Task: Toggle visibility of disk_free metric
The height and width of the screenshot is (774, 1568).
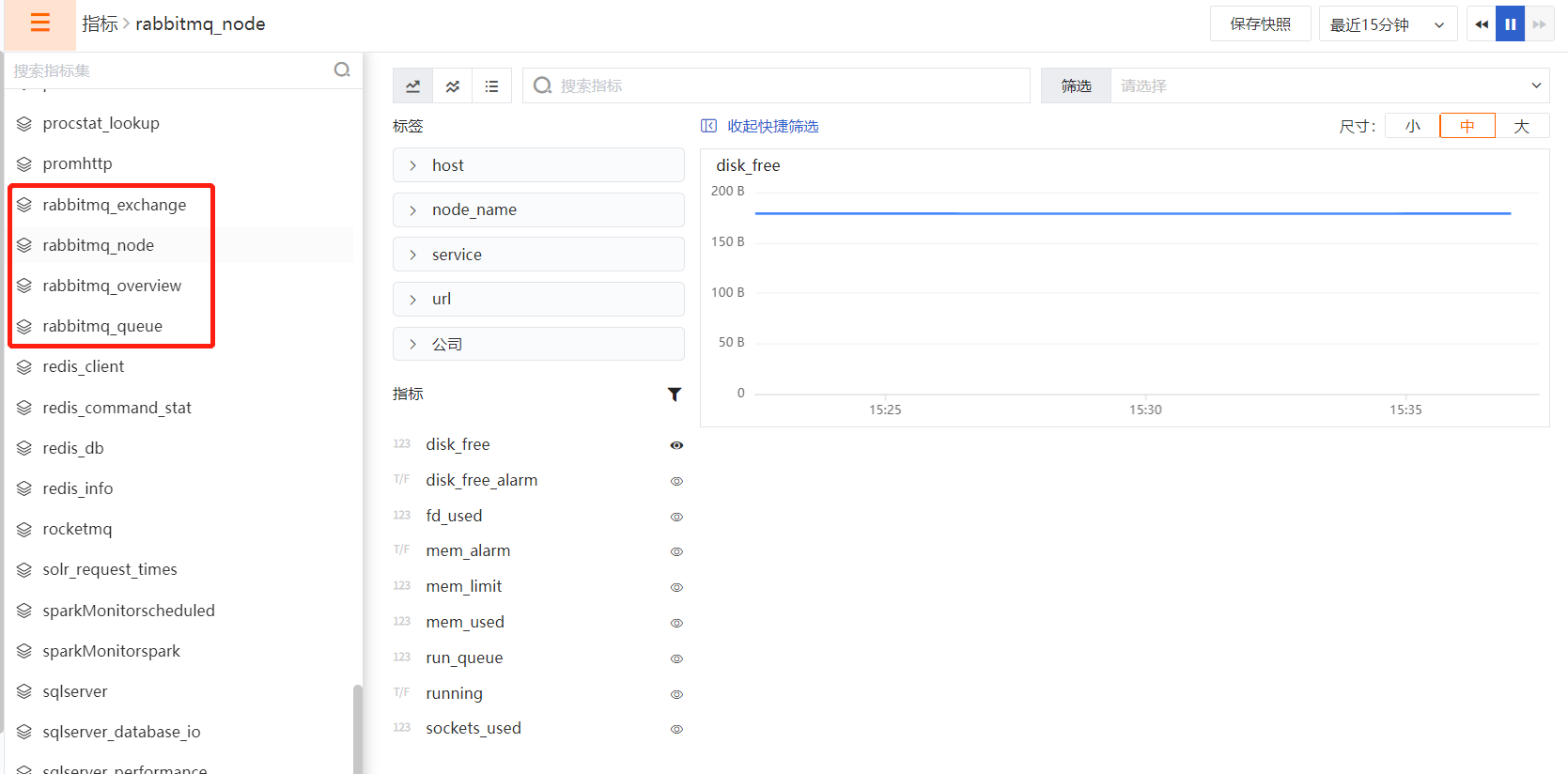Action: point(676,445)
